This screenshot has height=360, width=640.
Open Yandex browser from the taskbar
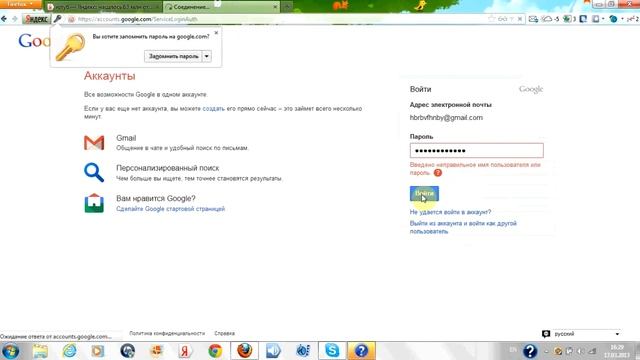click(185, 351)
